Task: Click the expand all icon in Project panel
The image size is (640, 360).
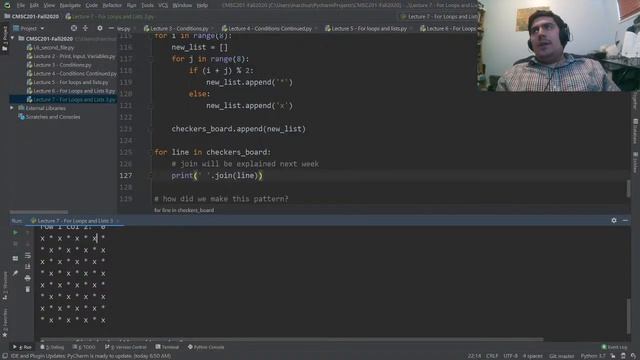Action: 85,28
